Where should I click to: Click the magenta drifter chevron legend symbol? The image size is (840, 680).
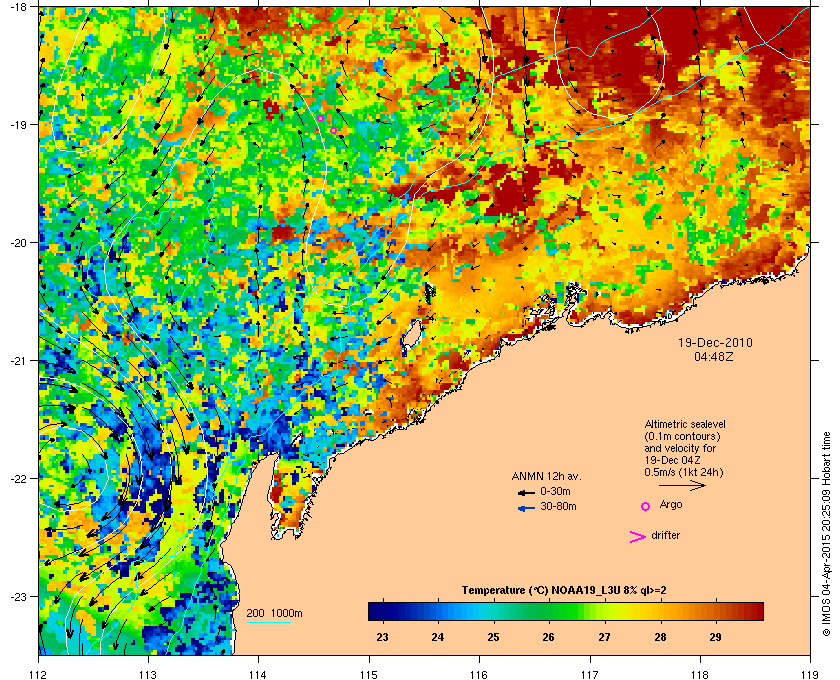638,537
